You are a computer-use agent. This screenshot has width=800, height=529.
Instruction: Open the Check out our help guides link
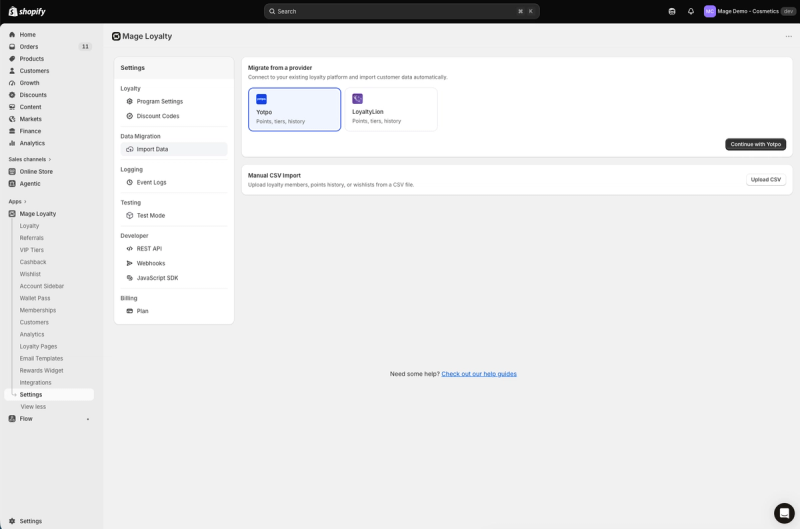point(479,374)
